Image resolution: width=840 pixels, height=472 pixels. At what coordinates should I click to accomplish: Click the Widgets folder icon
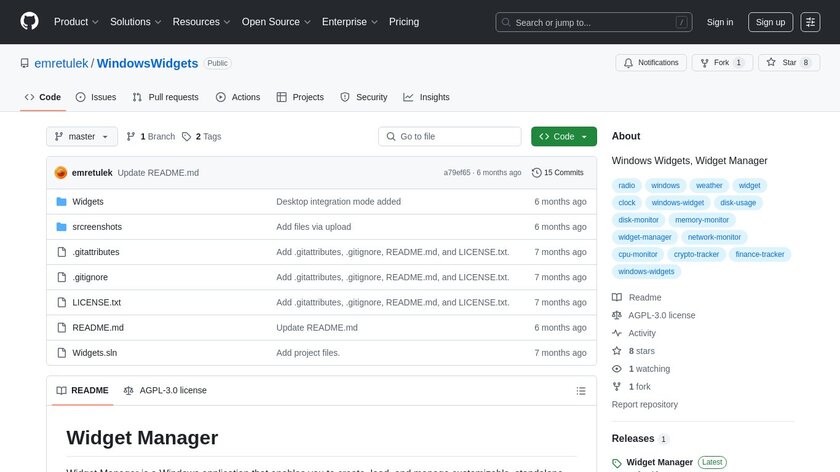click(61, 202)
